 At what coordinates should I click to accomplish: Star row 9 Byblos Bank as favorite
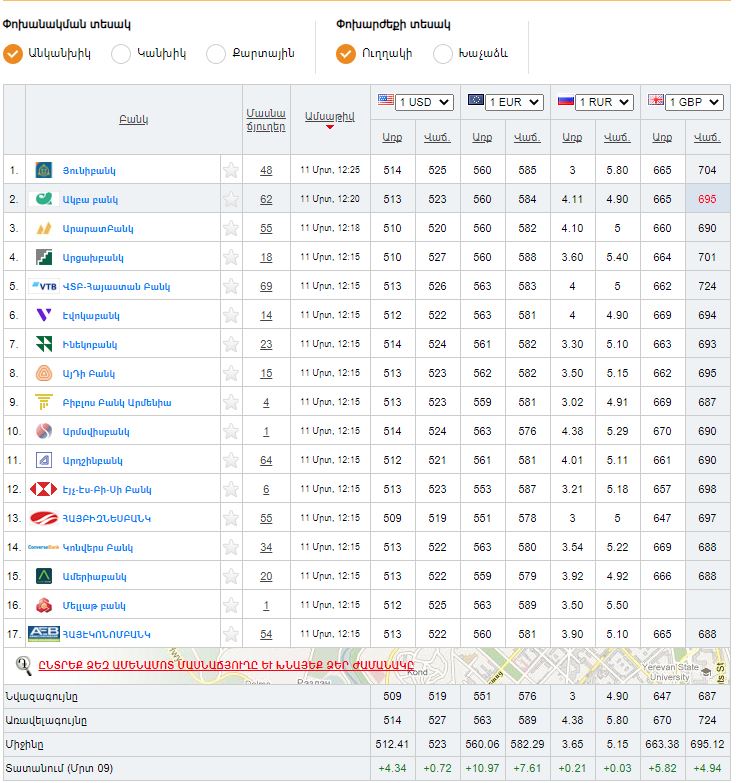pos(231,402)
